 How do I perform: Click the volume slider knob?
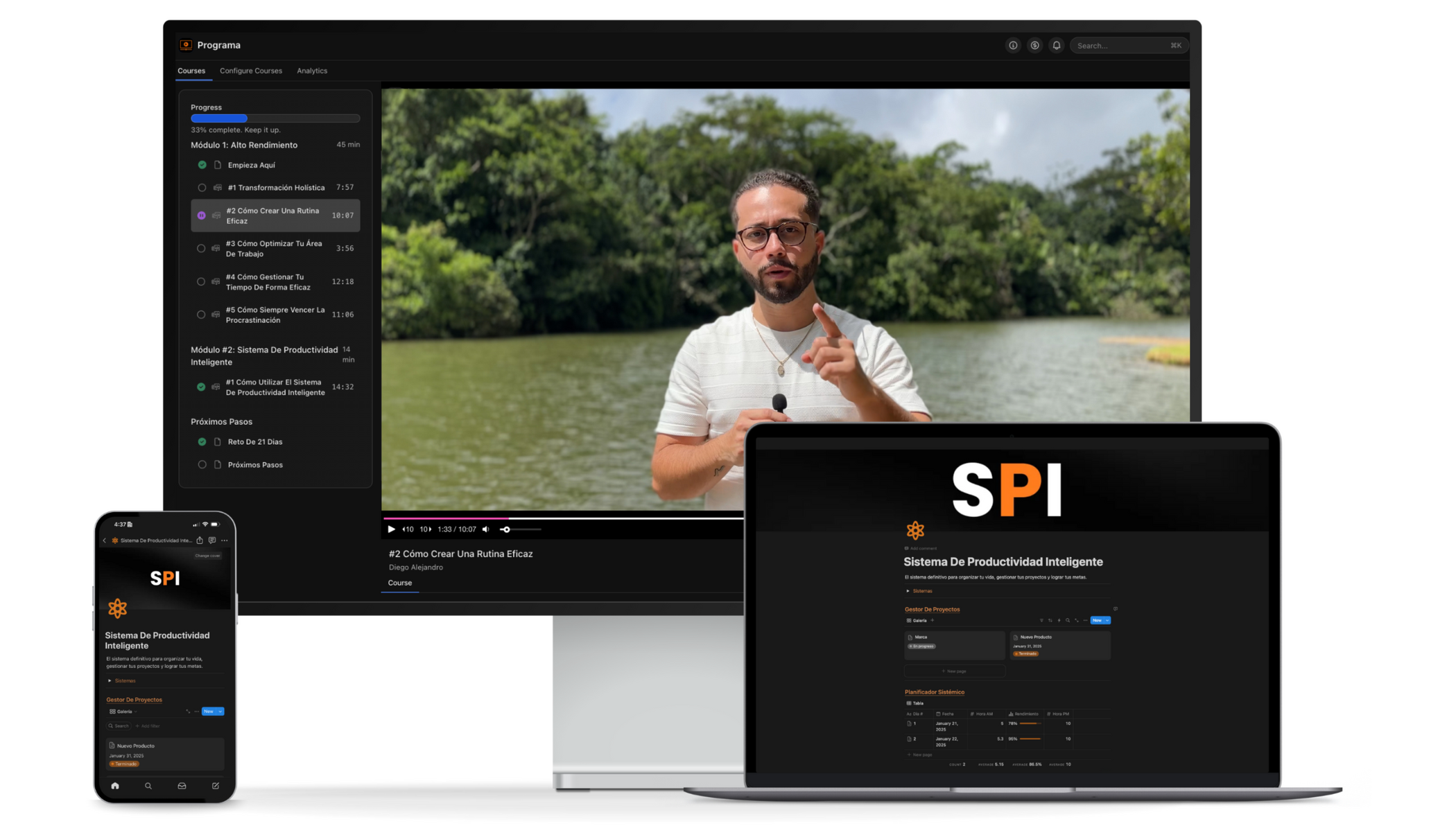click(x=506, y=529)
